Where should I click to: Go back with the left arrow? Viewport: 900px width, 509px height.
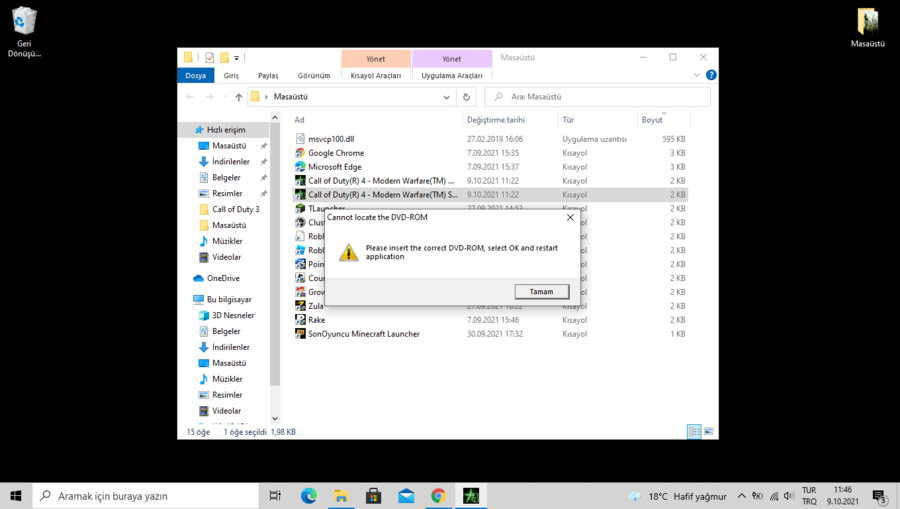click(191, 97)
